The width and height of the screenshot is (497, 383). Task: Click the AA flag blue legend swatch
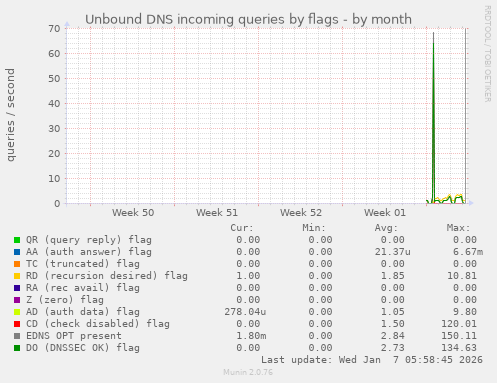(17, 252)
